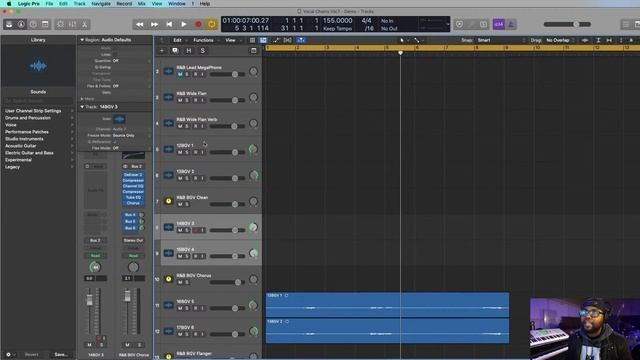Viewport: 640px width, 360px height.
Task: Click the 13BGV 2 track audio icon
Action: [x=168, y=175]
